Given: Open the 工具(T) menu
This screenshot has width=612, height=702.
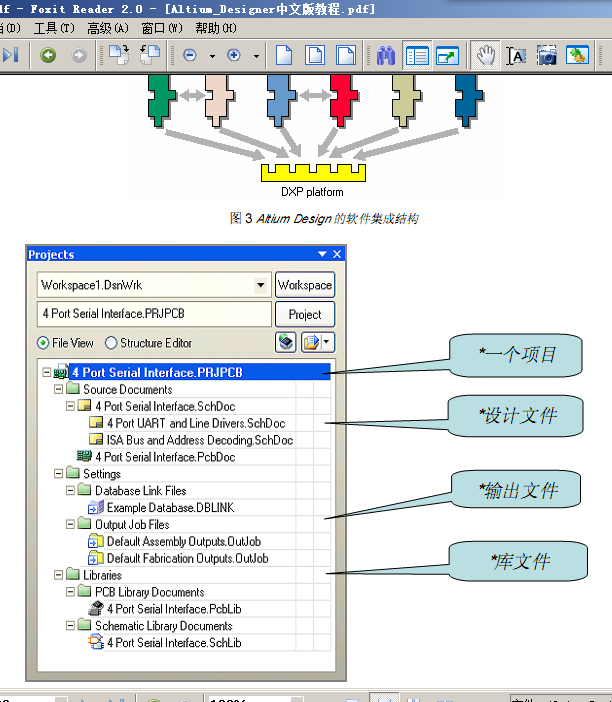Looking at the screenshot, I should pos(54,29).
